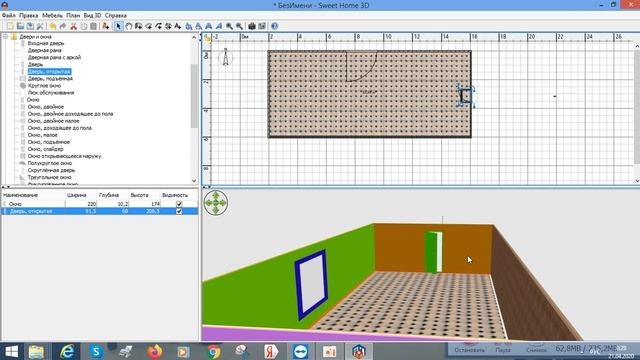Click plan view scrollbar down arrow
The image size is (640, 360).
point(637,180)
